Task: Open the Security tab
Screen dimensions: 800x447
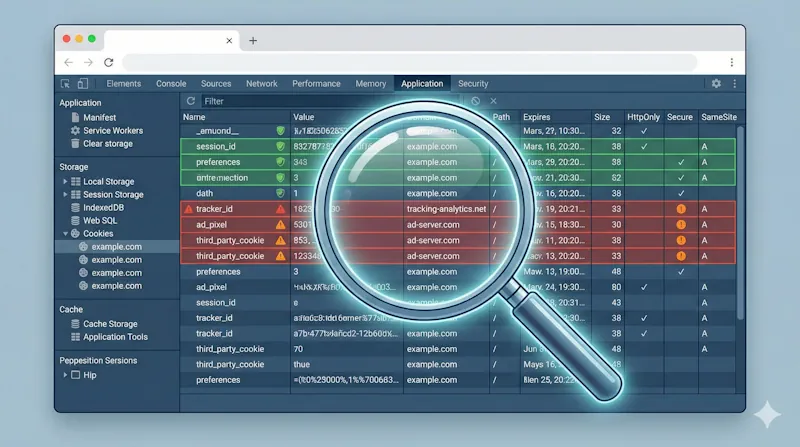Action: [x=473, y=84]
